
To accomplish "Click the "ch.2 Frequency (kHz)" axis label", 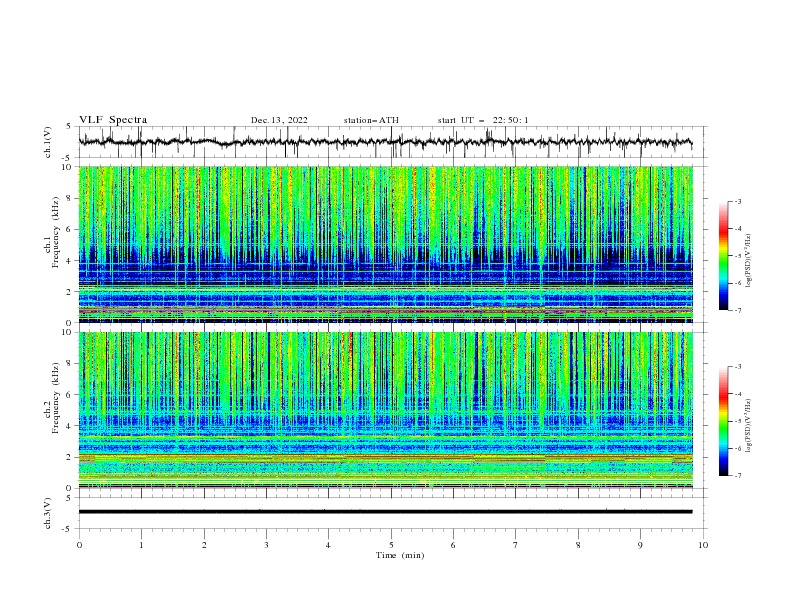I will click(x=52, y=398).
